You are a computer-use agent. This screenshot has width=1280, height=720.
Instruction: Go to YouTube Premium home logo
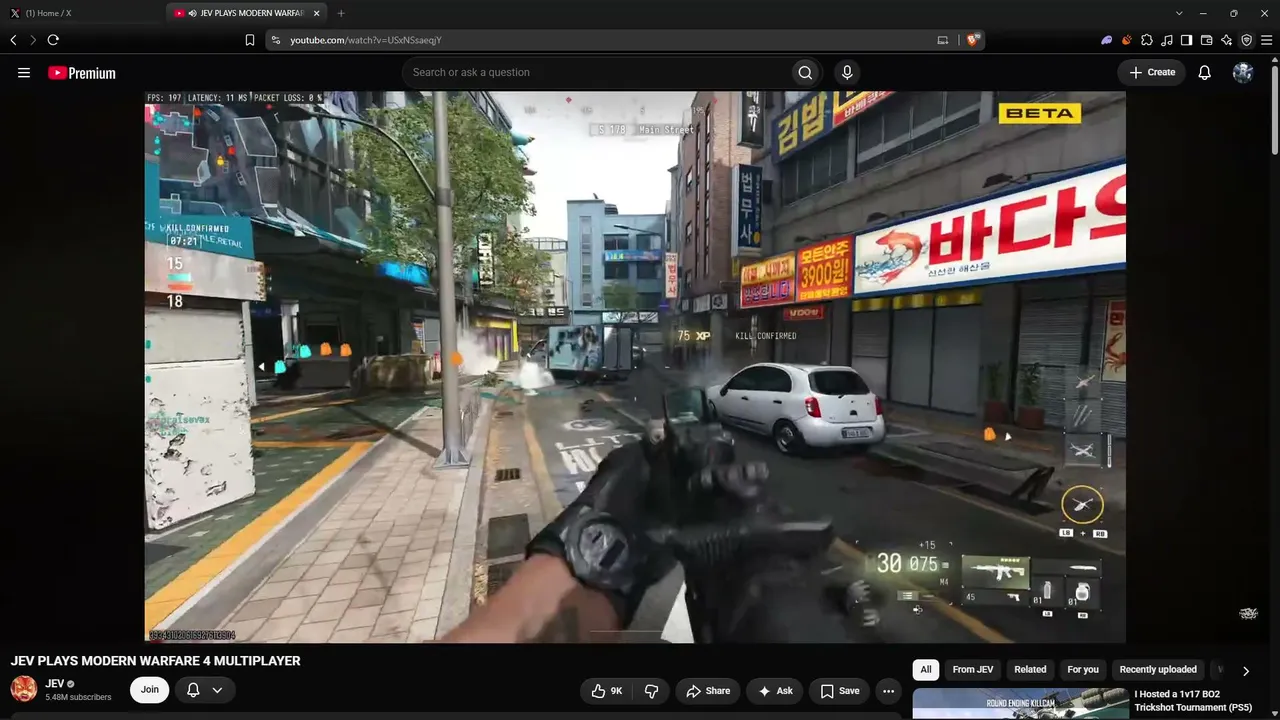point(82,73)
